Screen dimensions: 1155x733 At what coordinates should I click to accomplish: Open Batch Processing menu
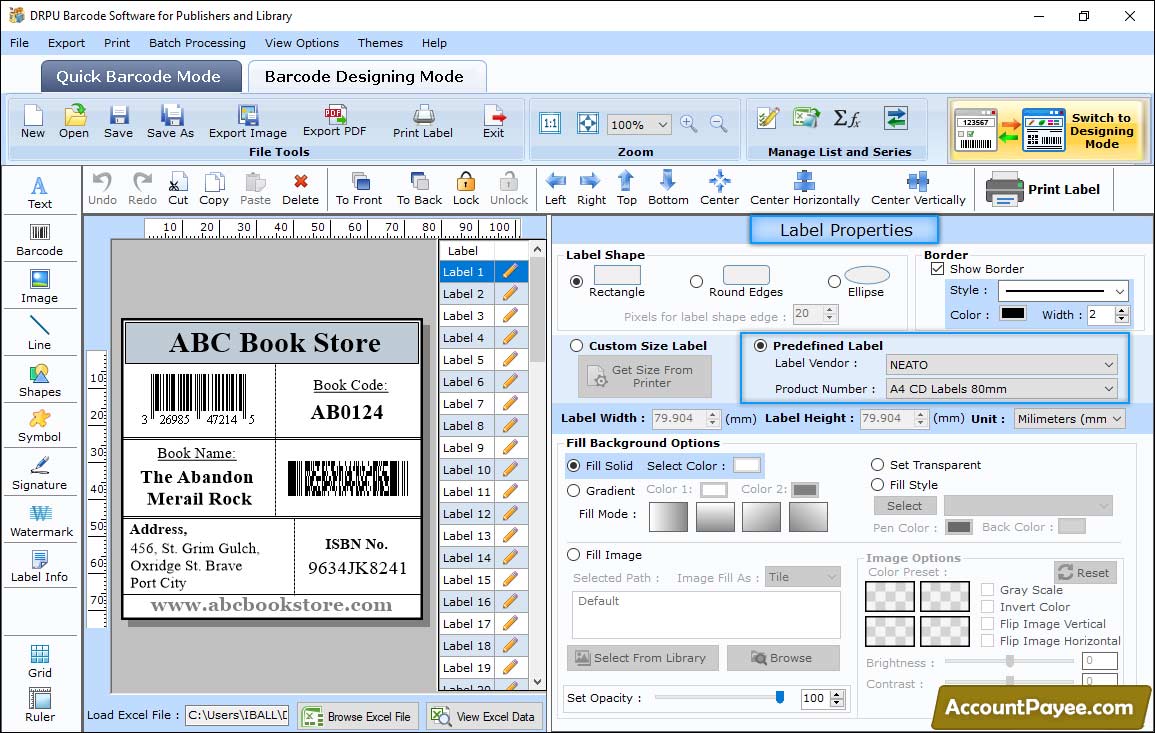coord(197,43)
